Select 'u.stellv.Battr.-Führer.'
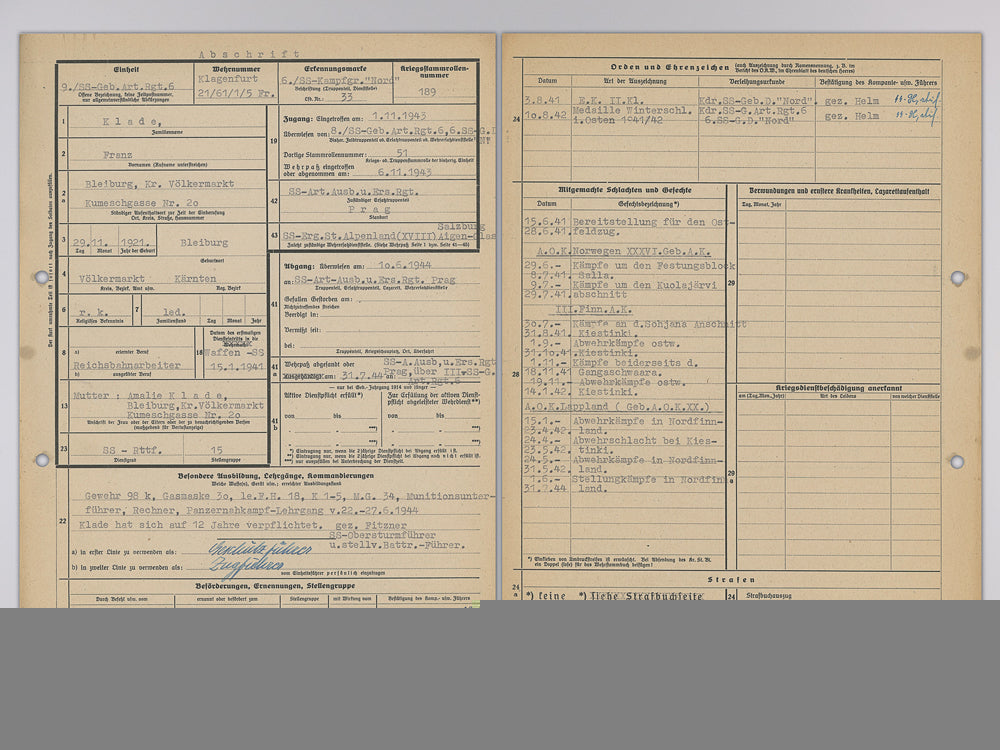This screenshot has height=750, width=1000. point(397,545)
